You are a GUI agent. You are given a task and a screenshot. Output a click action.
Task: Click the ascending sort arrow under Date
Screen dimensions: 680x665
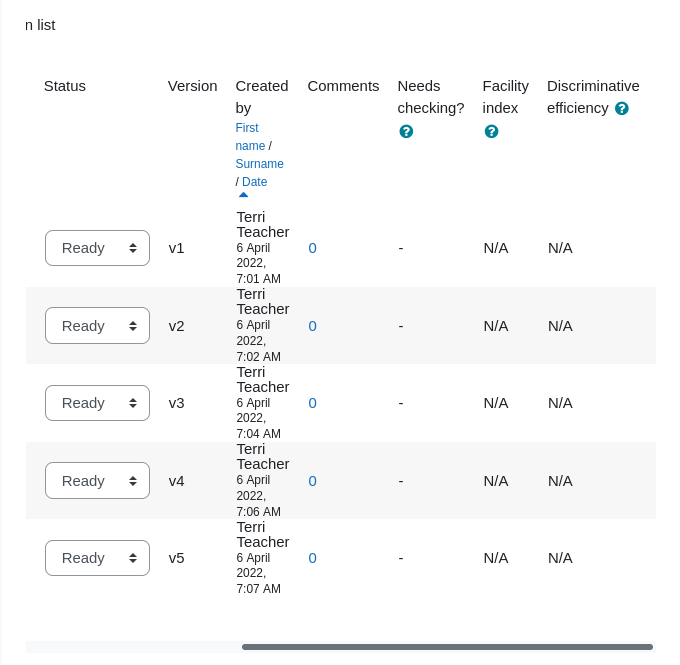243,195
